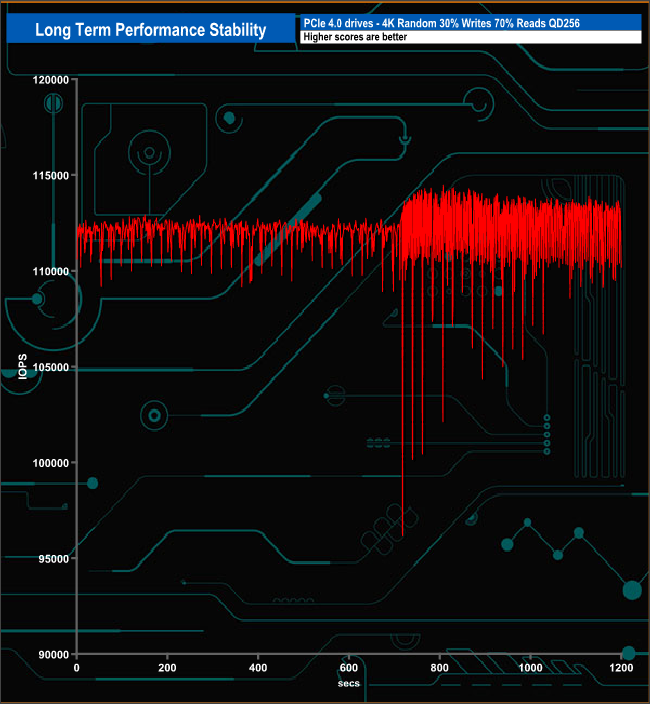This screenshot has width=650, height=704.
Task: Click the secs x-axis label
Action: click(x=348, y=683)
